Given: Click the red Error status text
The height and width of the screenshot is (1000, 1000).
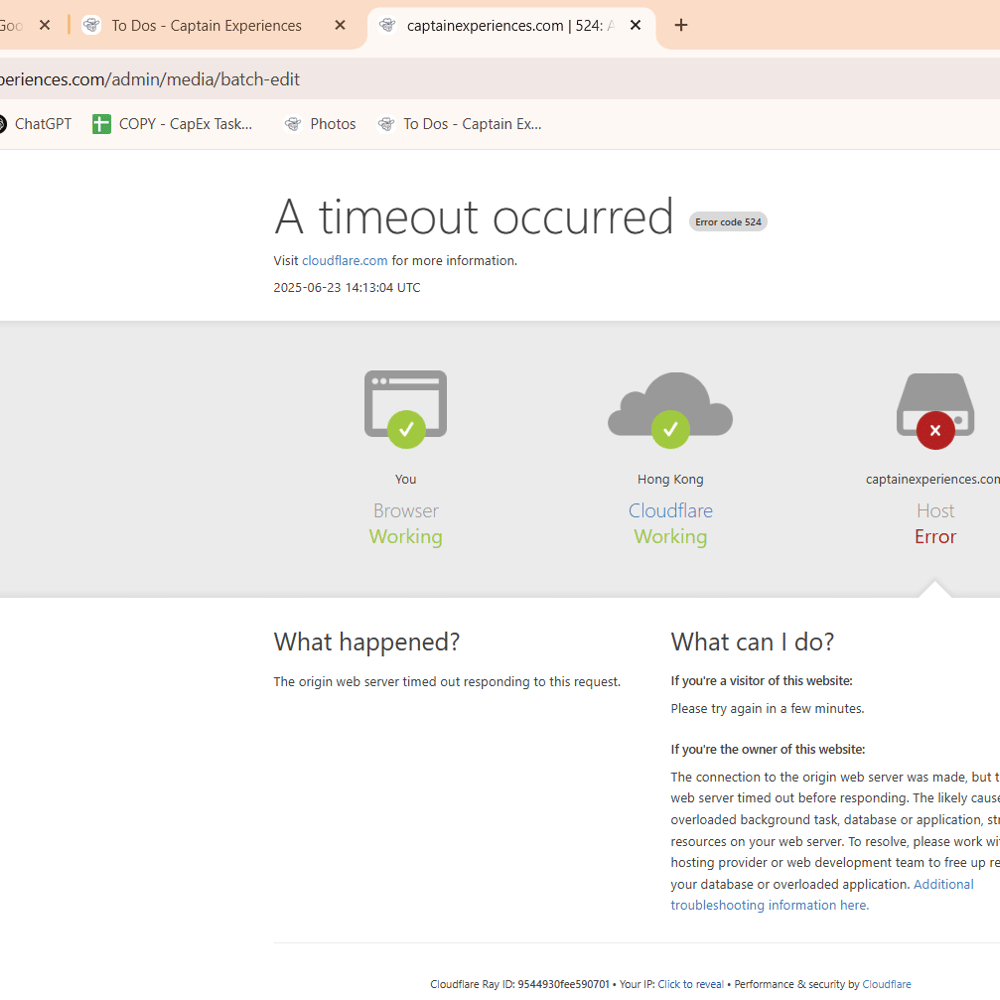Looking at the screenshot, I should pyautogui.click(x=935, y=536).
